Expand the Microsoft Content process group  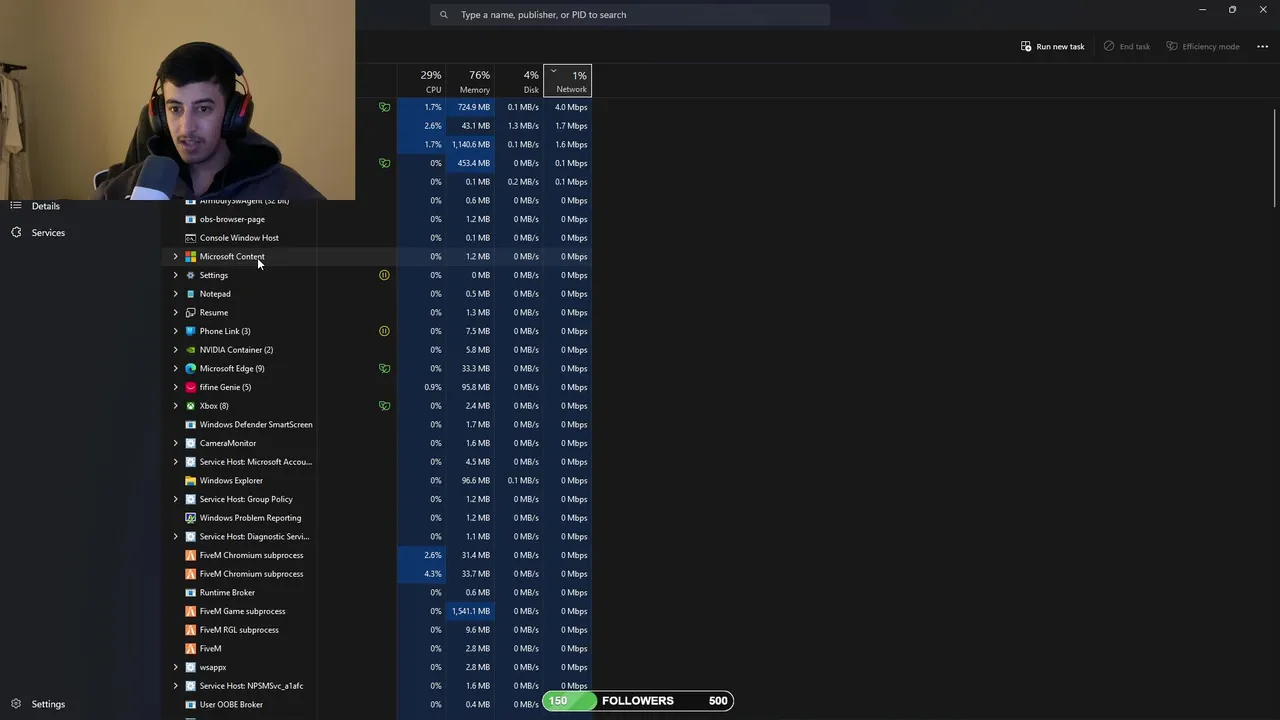tap(175, 256)
